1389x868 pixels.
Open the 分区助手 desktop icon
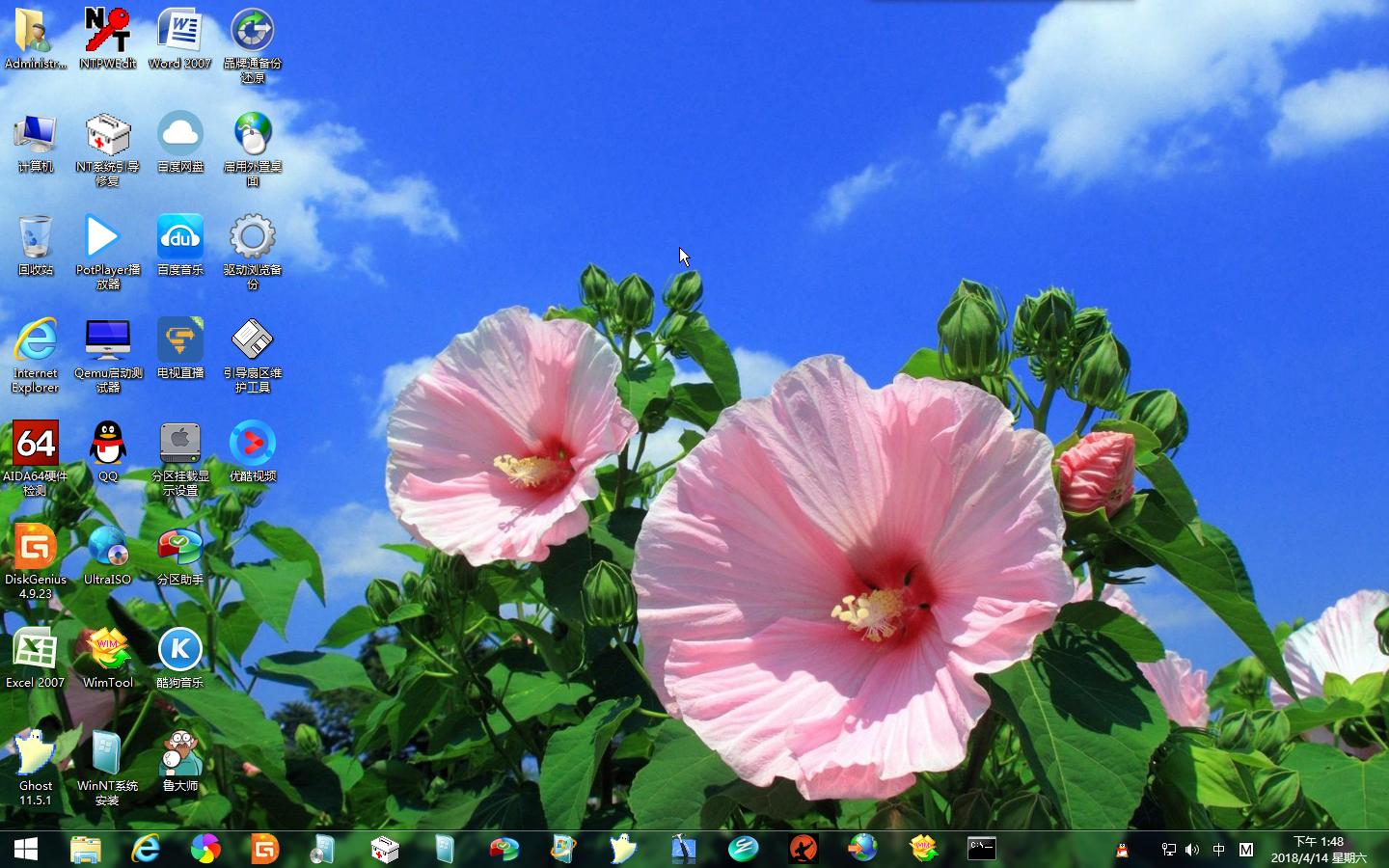coord(180,555)
